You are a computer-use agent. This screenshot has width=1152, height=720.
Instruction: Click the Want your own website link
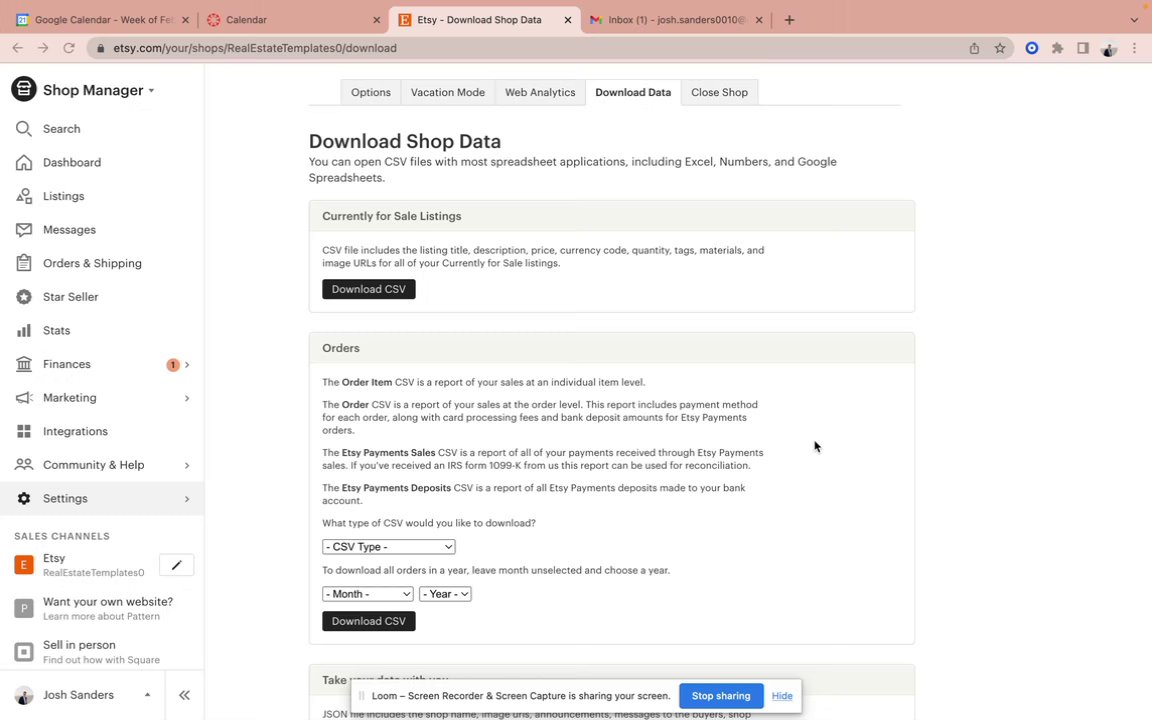point(108,602)
